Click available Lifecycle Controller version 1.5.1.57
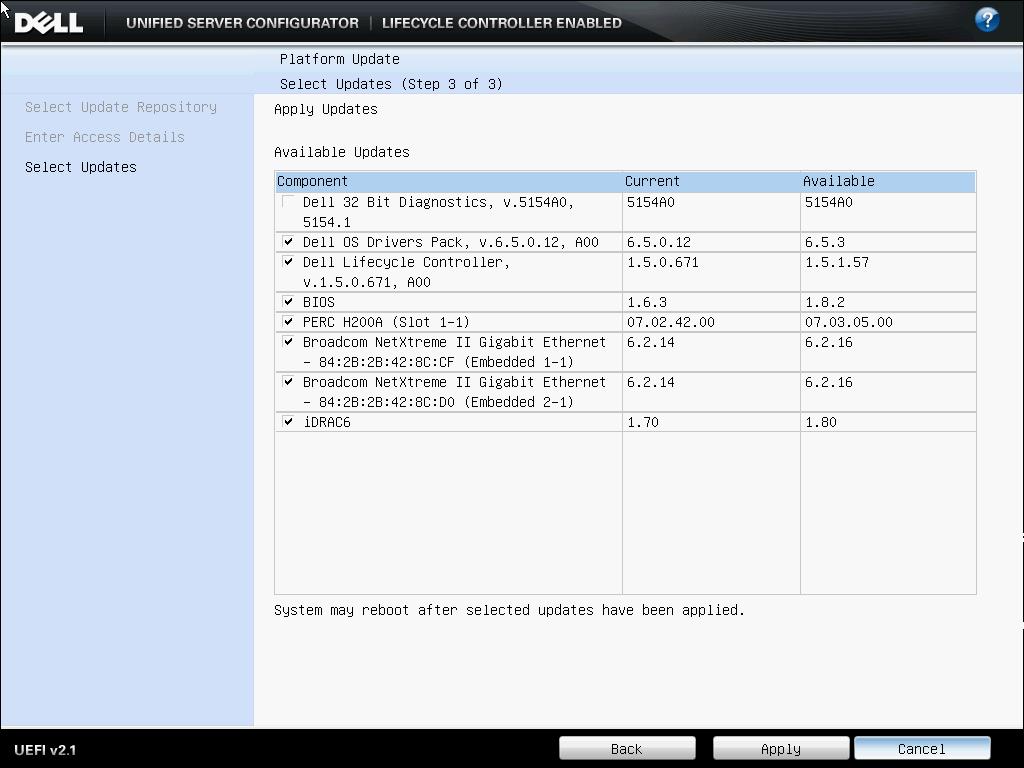The image size is (1024, 768). tap(837, 263)
